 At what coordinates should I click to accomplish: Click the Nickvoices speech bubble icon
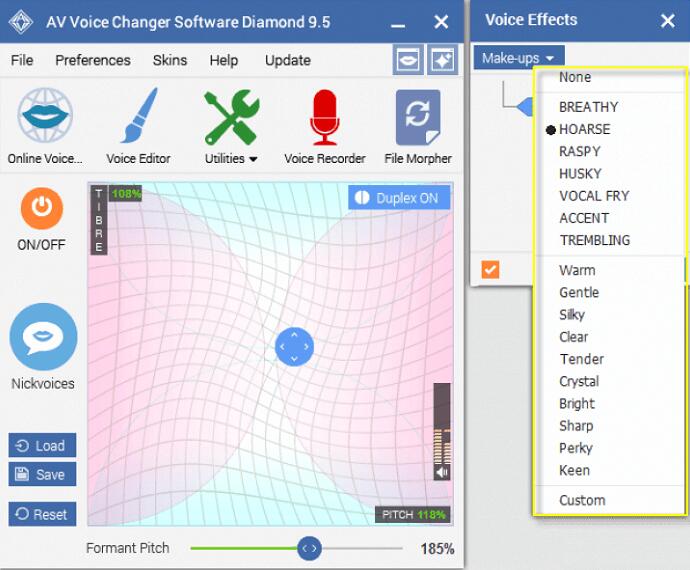pos(43,337)
